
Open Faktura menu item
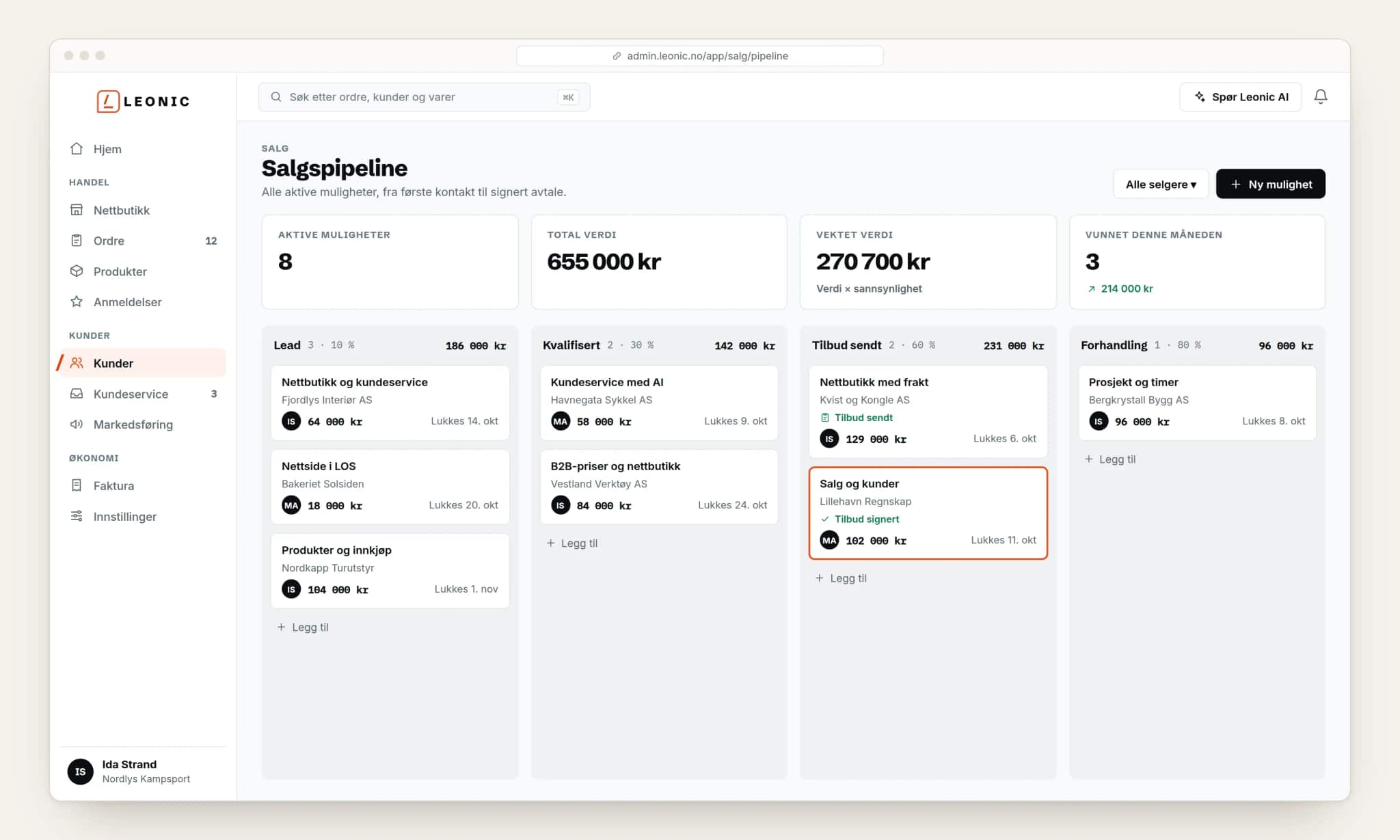tap(143, 485)
